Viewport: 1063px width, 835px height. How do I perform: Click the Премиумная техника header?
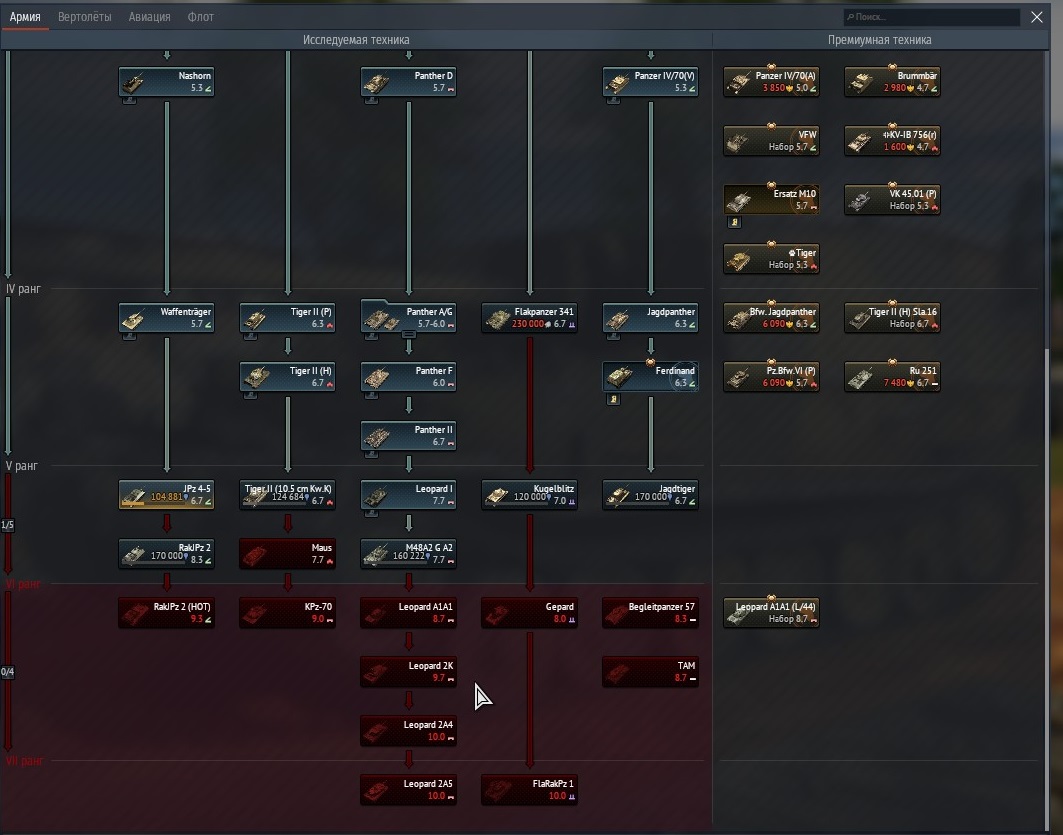tap(879, 40)
